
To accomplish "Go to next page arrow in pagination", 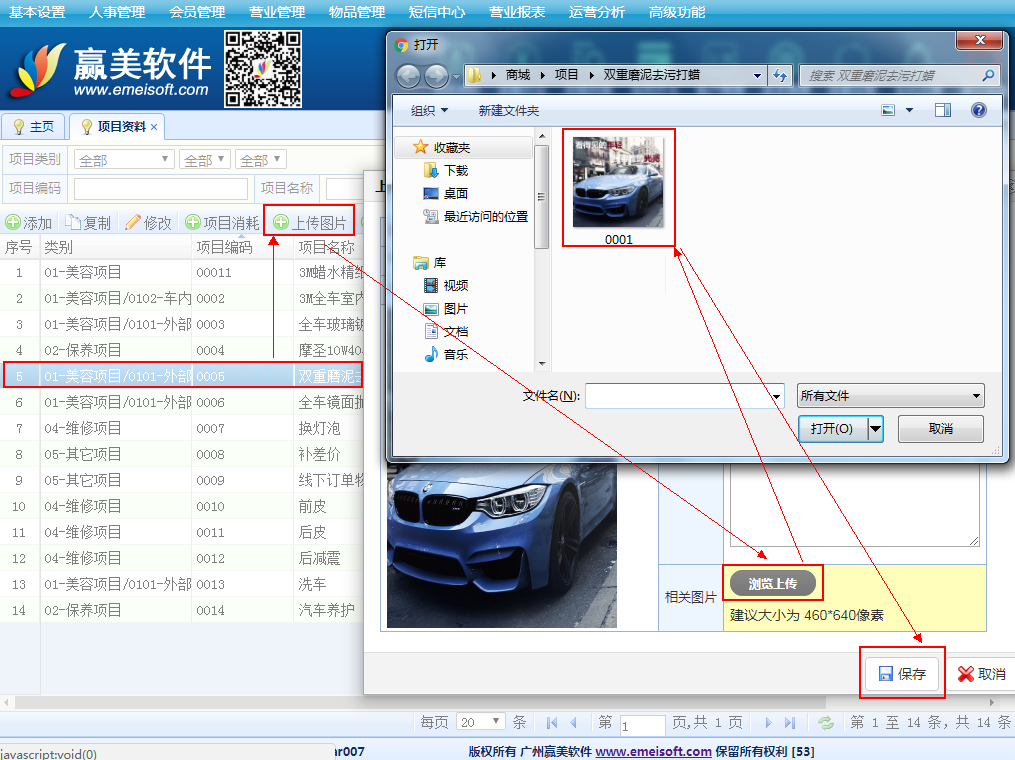I will pos(767,722).
